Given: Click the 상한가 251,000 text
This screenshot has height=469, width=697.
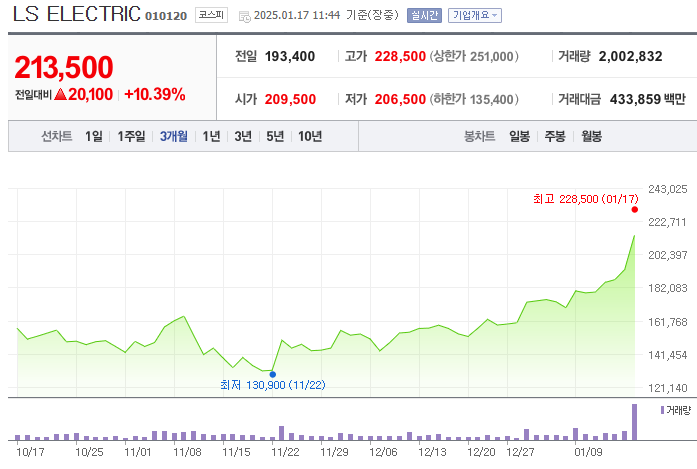Looking at the screenshot, I should pos(474,56).
